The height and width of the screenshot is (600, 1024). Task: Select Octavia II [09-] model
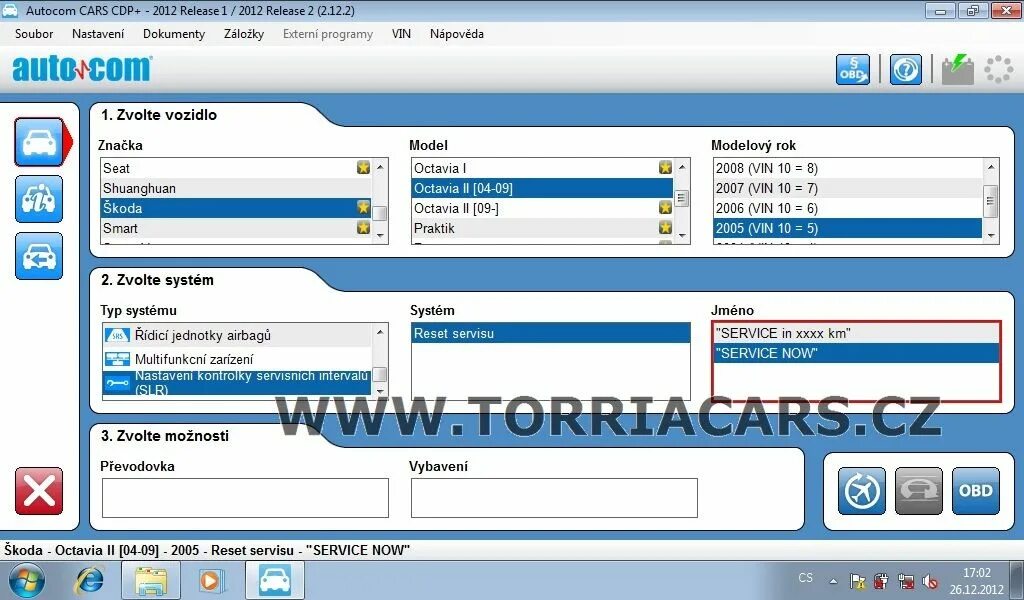click(542, 208)
